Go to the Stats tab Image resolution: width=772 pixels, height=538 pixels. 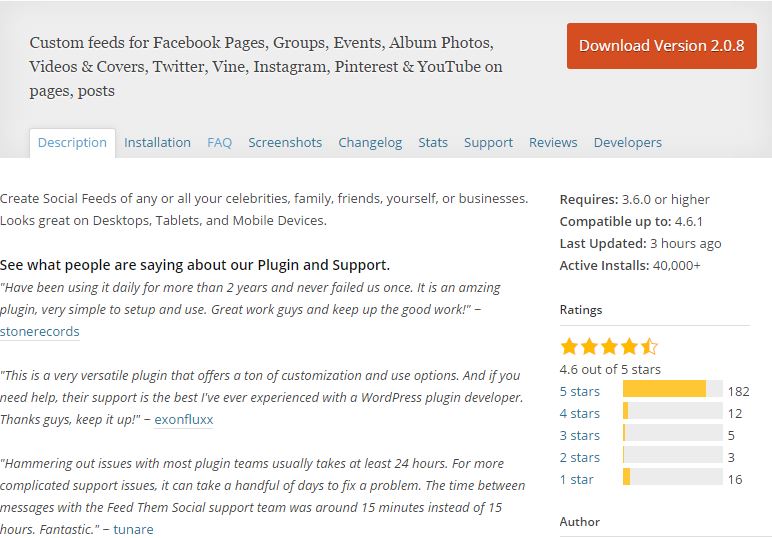[433, 143]
